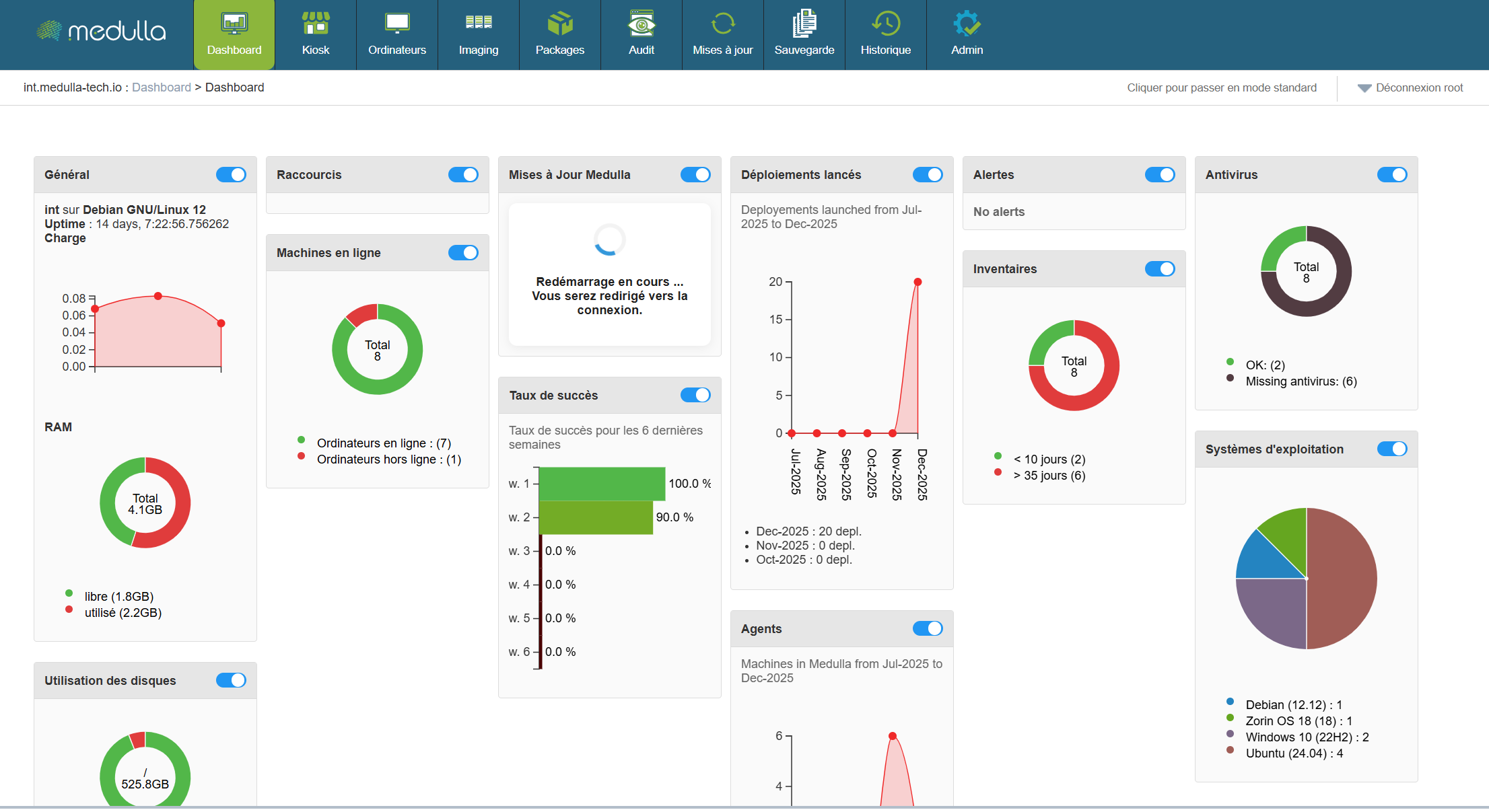Open the Imaging module icon
This screenshot has height=812, width=1489.
click(478, 24)
